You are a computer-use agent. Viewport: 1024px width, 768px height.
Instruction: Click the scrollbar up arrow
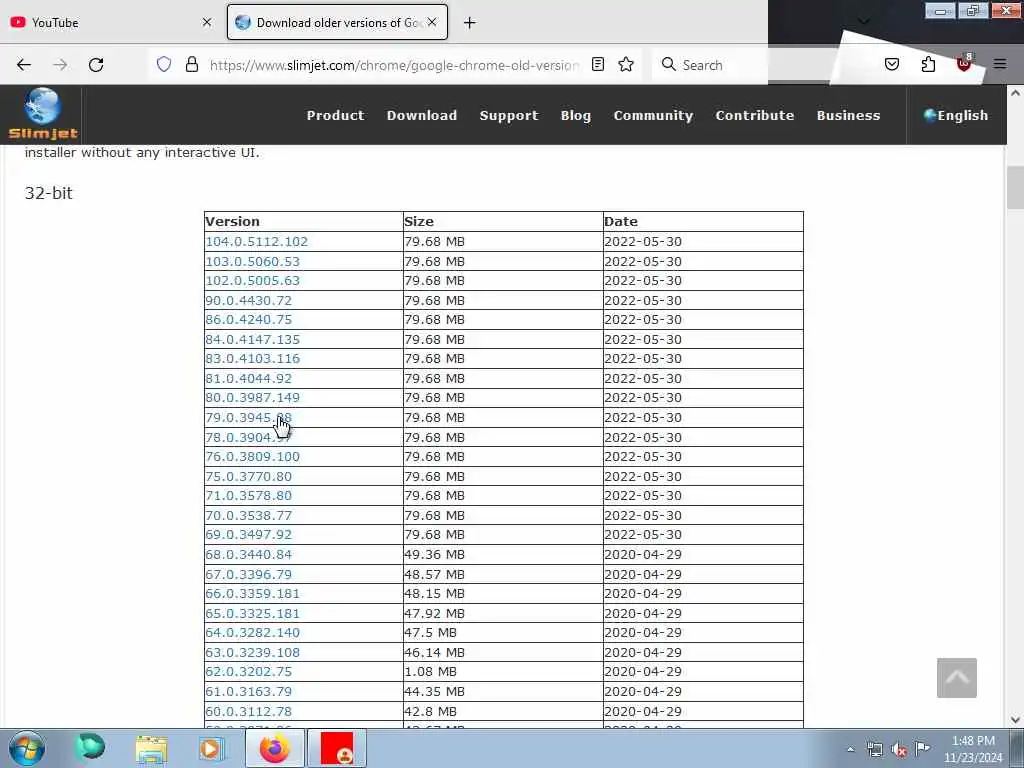coord(1015,93)
